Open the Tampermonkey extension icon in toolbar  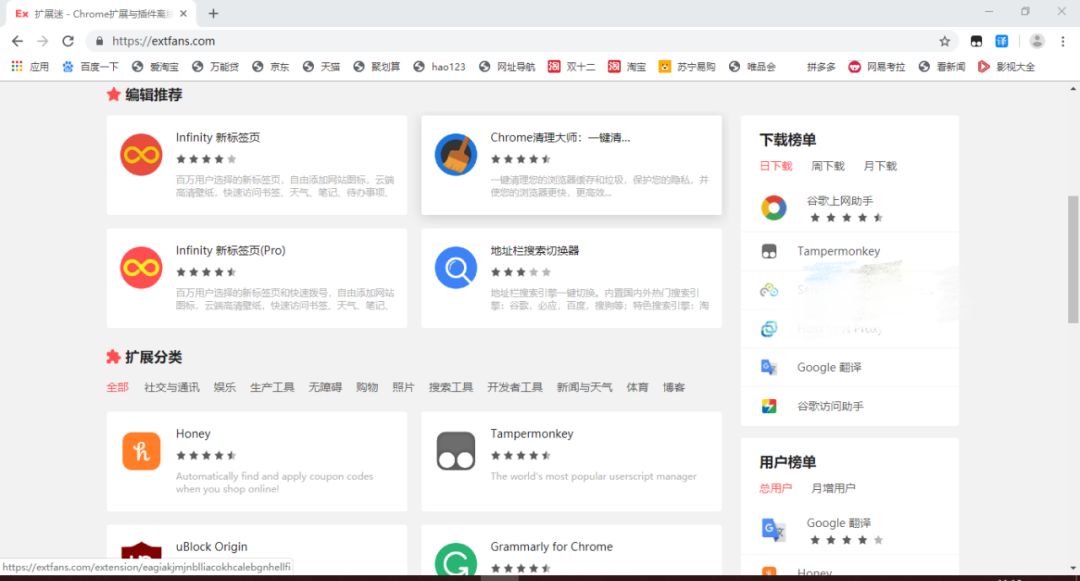coord(976,41)
